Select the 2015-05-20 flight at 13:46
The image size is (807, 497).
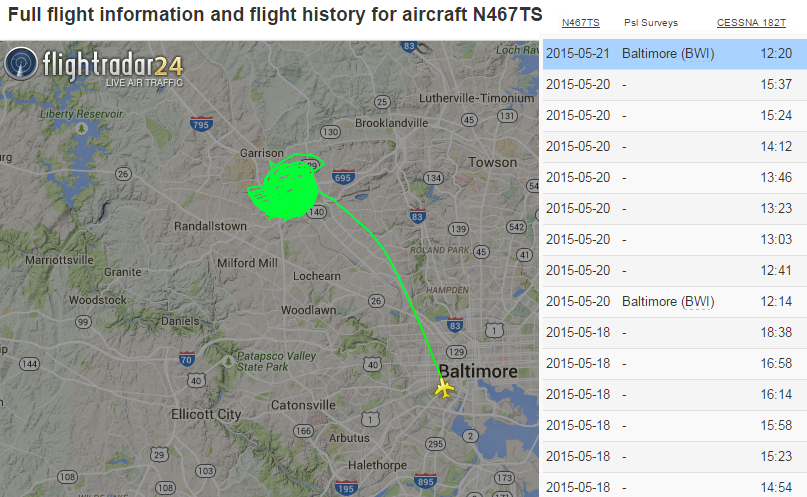[x=675, y=178]
